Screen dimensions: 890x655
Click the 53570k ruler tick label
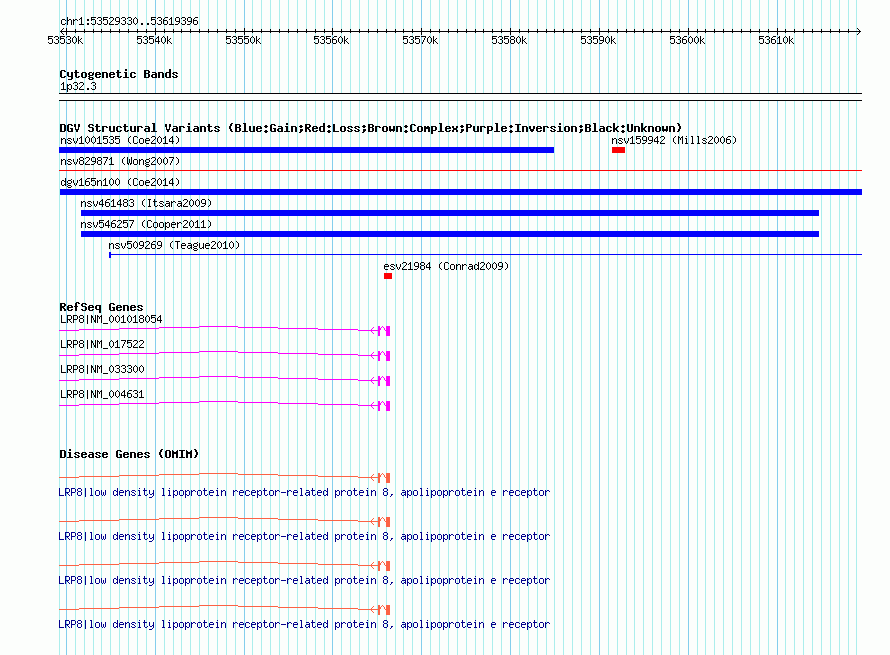pyautogui.click(x=421, y=40)
